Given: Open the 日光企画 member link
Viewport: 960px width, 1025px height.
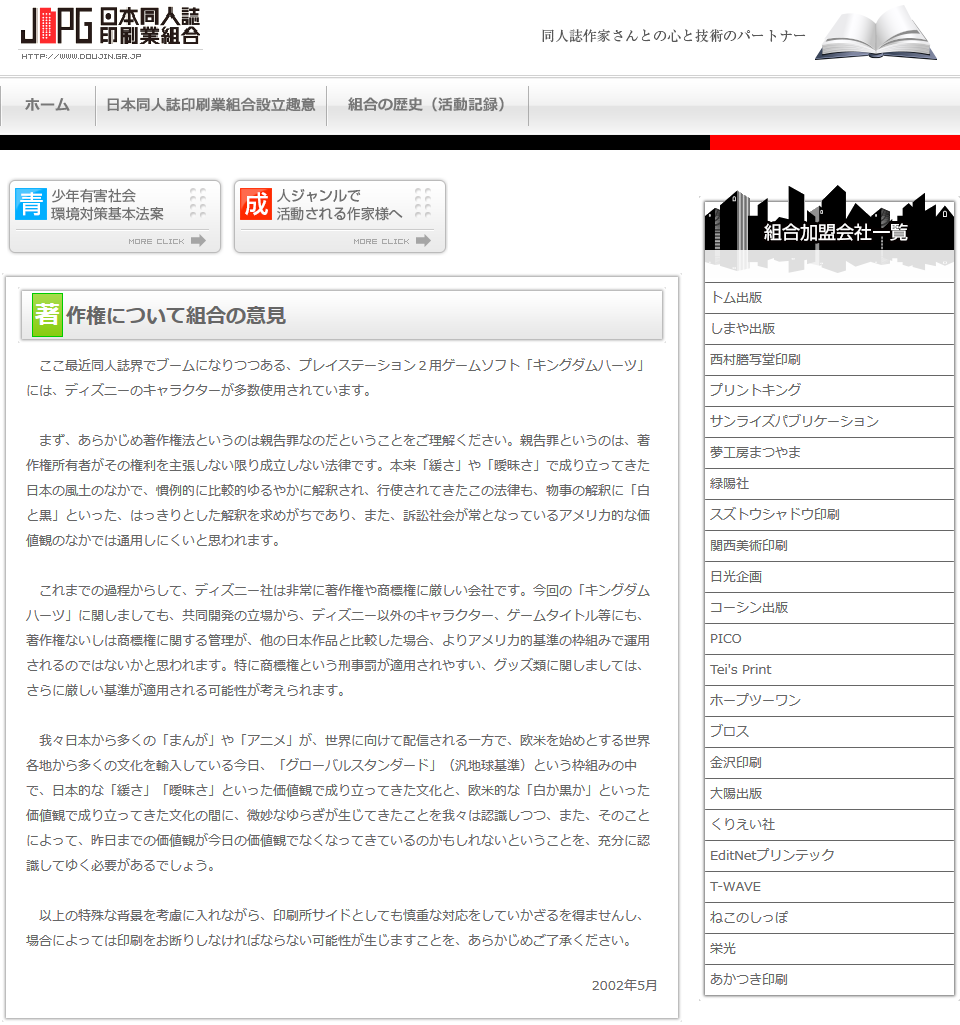Looking at the screenshot, I should (x=829, y=577).
